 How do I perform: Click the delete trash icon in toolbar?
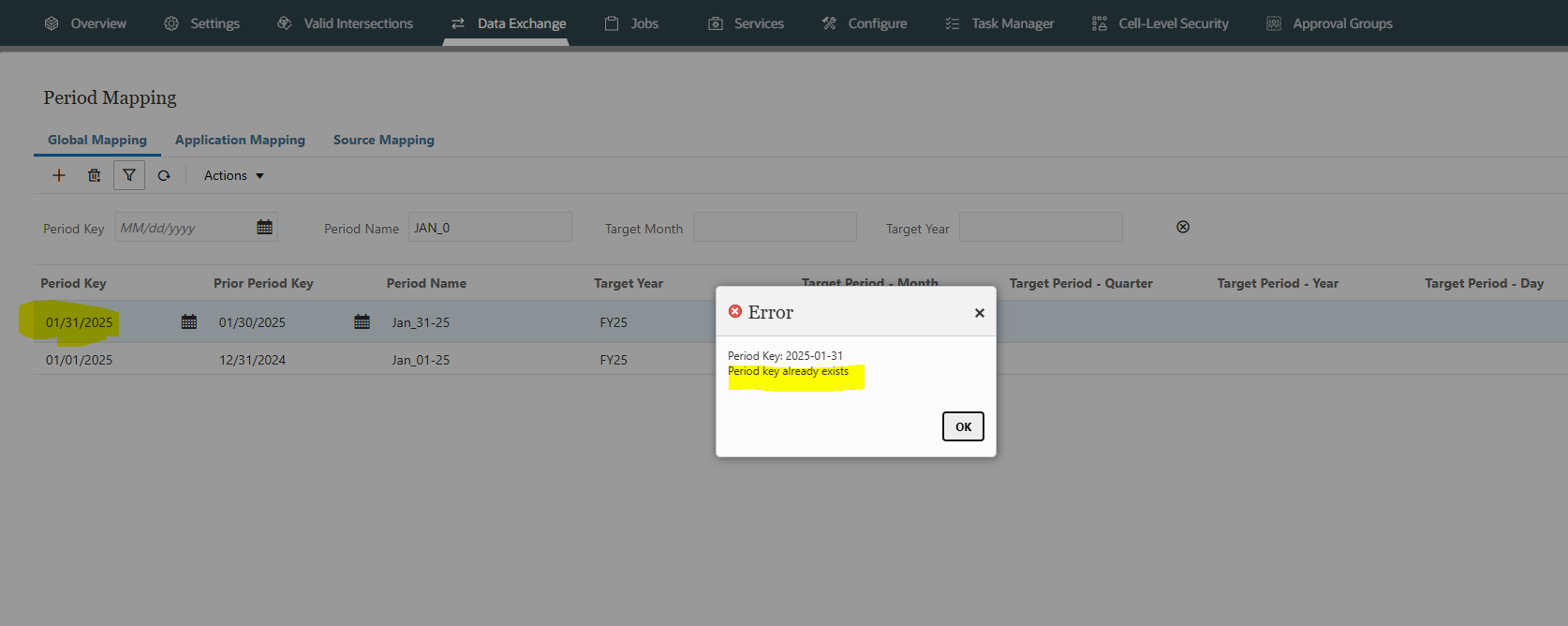(94, 175)
